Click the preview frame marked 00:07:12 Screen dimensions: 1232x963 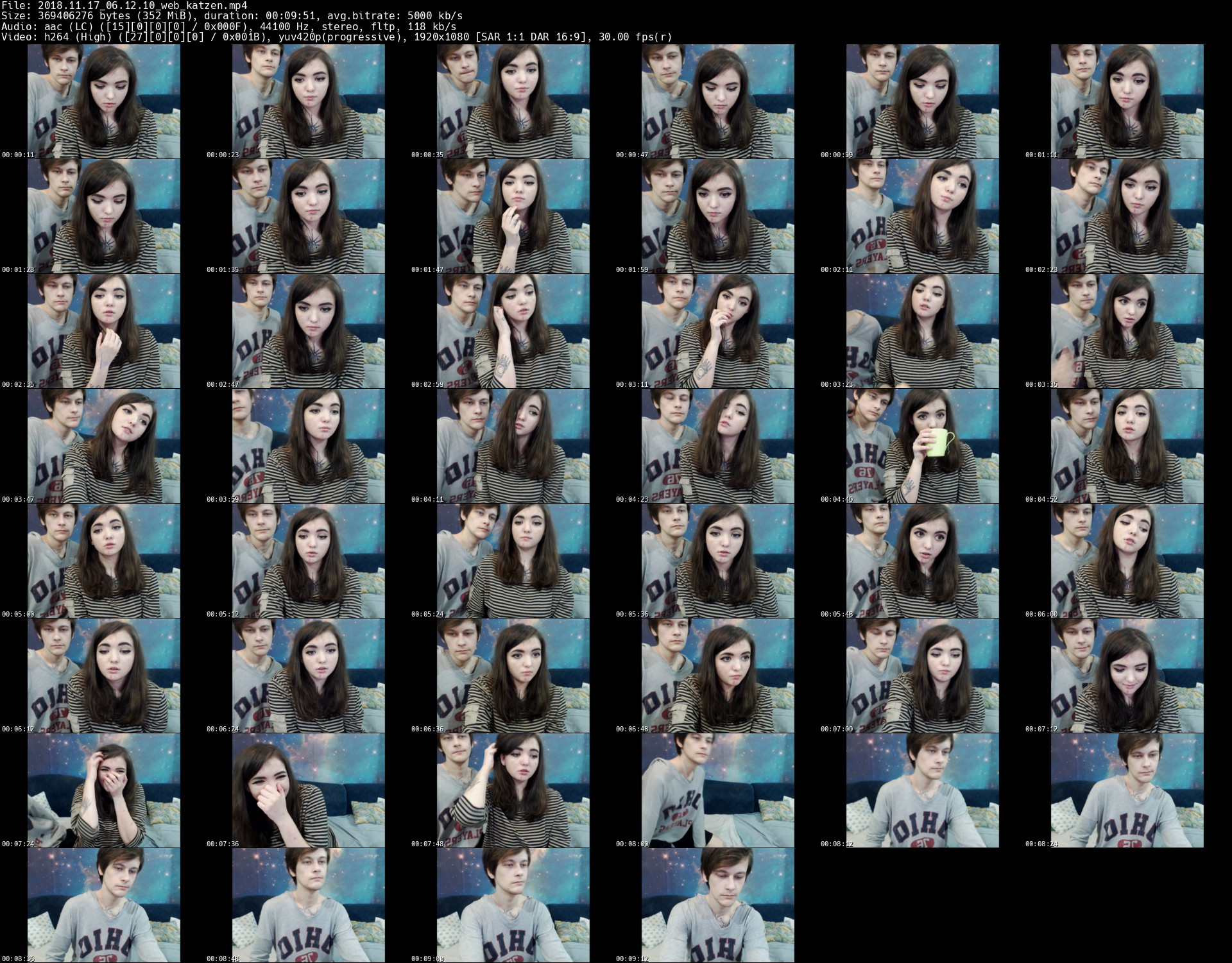(1127, 676)
